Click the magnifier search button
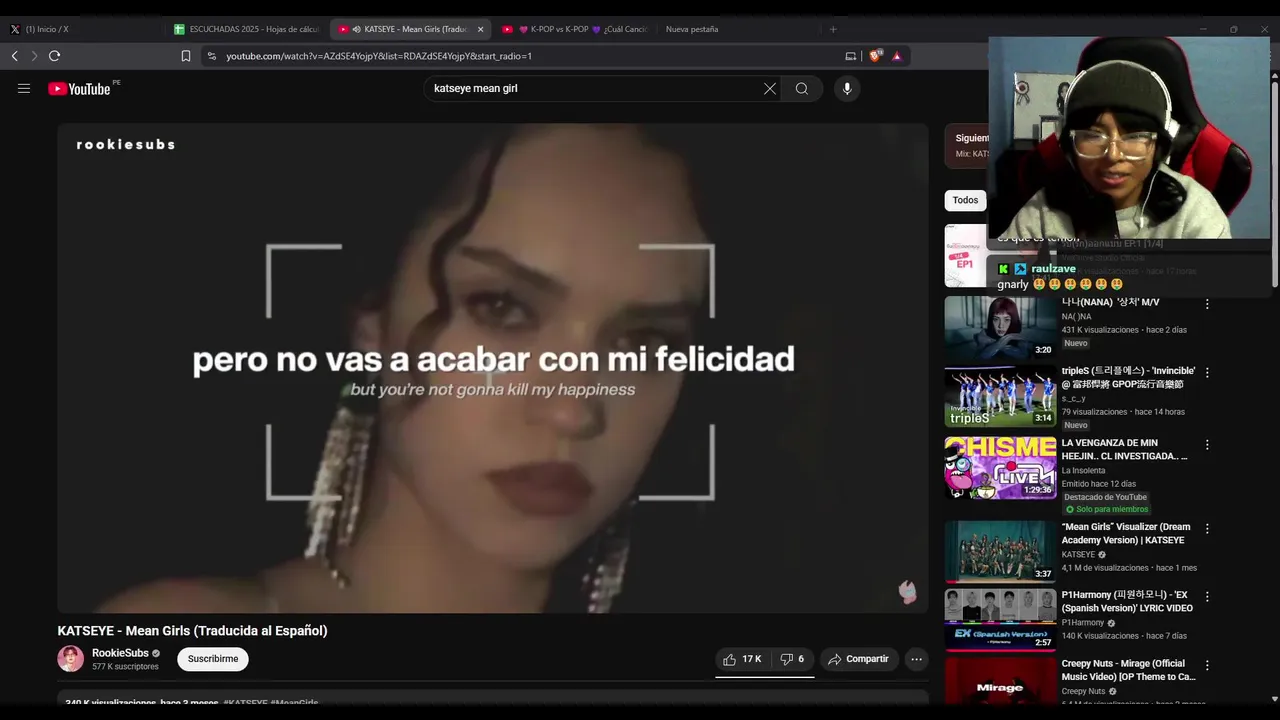The height and width of the screenshot is (720, 1280). pyautogui.click(x=802, y=89)
